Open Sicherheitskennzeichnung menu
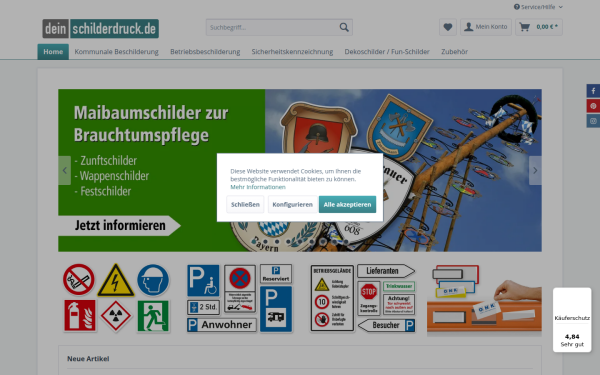This screenshot has width=600, height=375. tap(292, 52)
